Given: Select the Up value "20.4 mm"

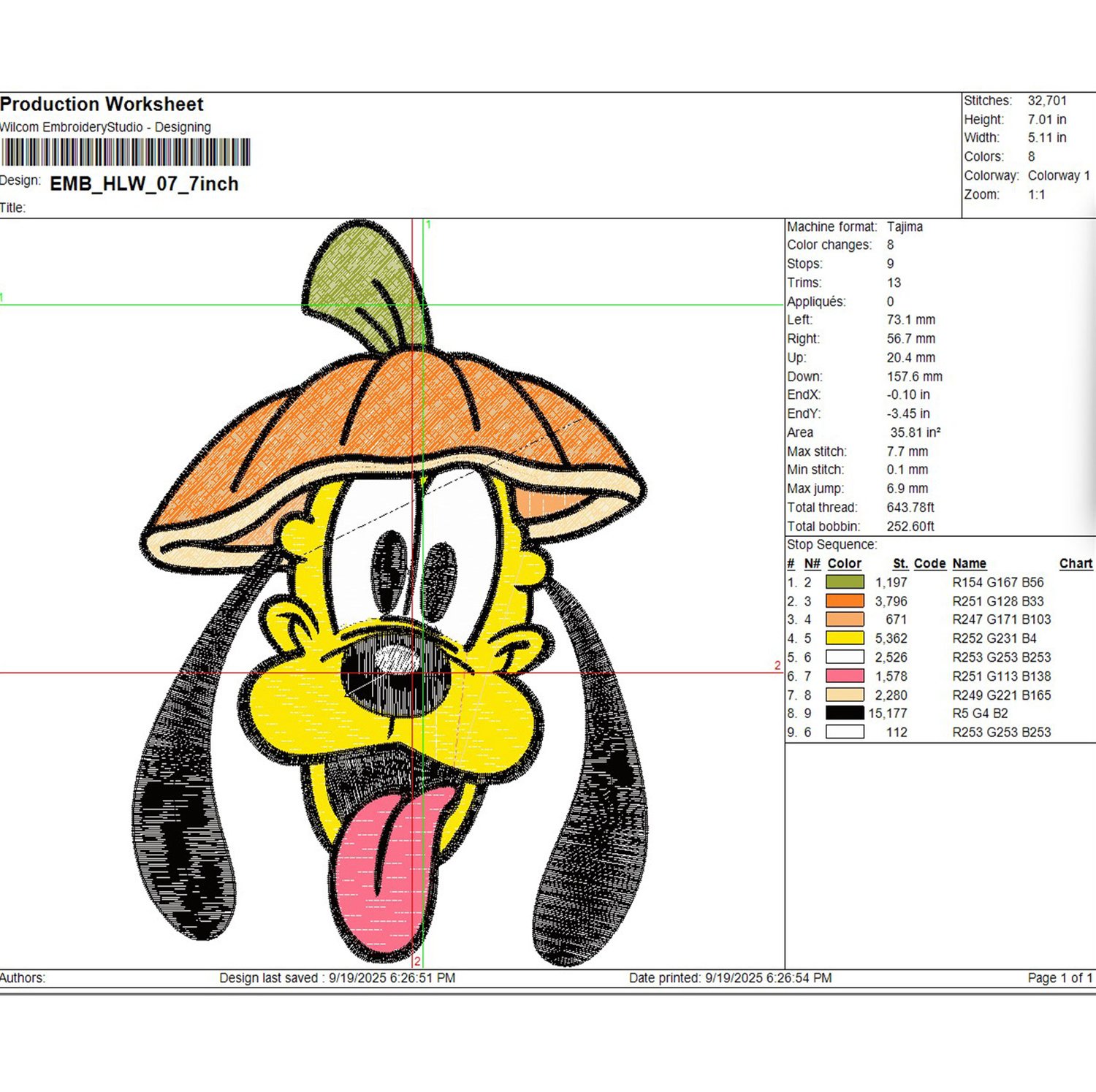Looking at the screenshot, I should tap(911, 358).
